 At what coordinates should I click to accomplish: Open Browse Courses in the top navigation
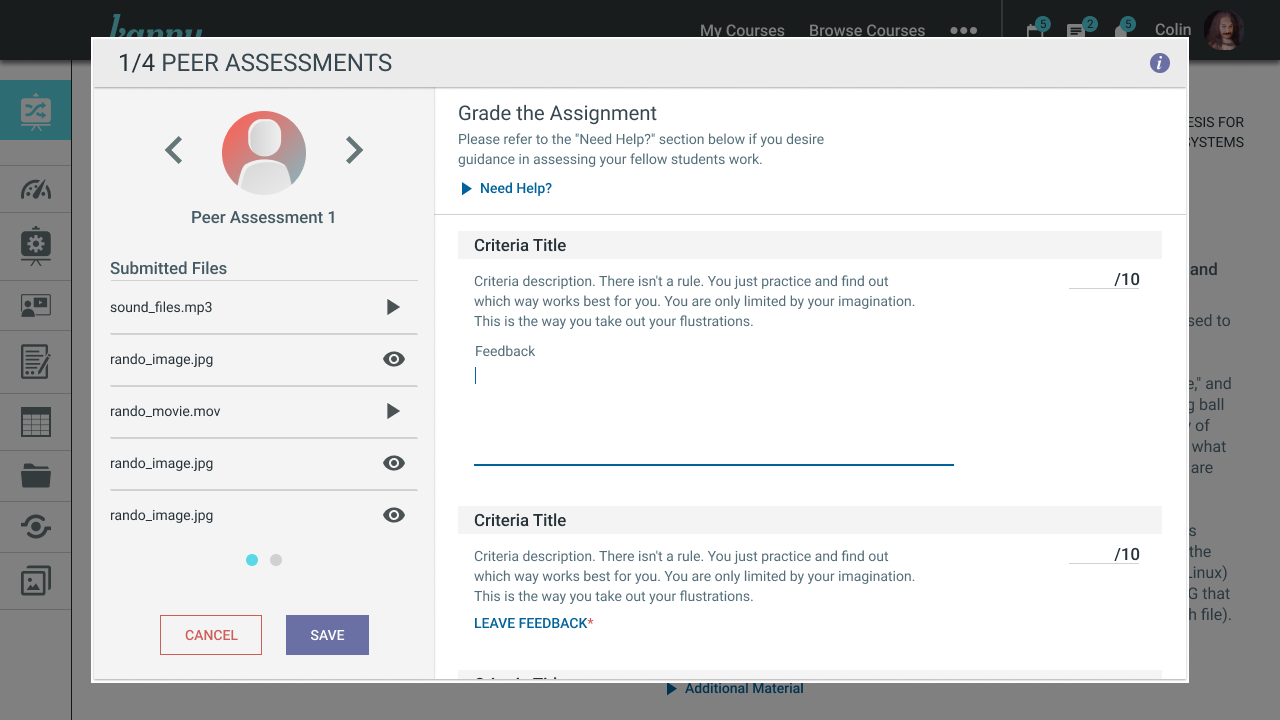(866, 30)
